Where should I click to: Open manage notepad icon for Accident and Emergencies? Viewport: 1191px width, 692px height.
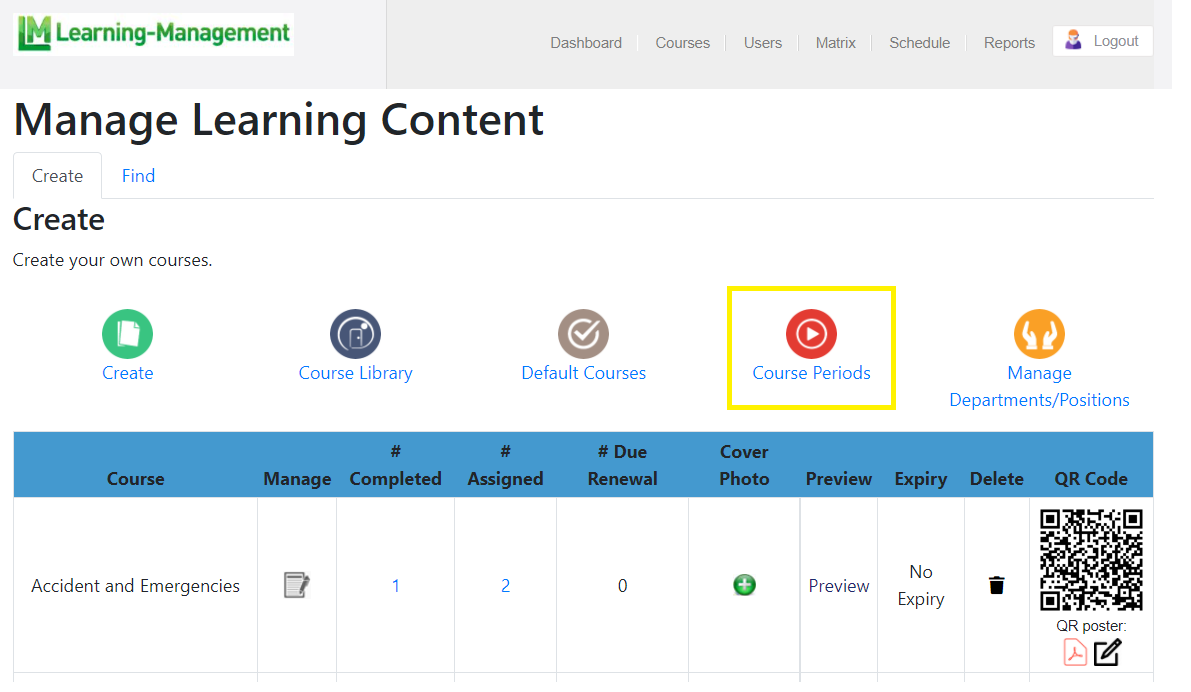coord(297,585)
